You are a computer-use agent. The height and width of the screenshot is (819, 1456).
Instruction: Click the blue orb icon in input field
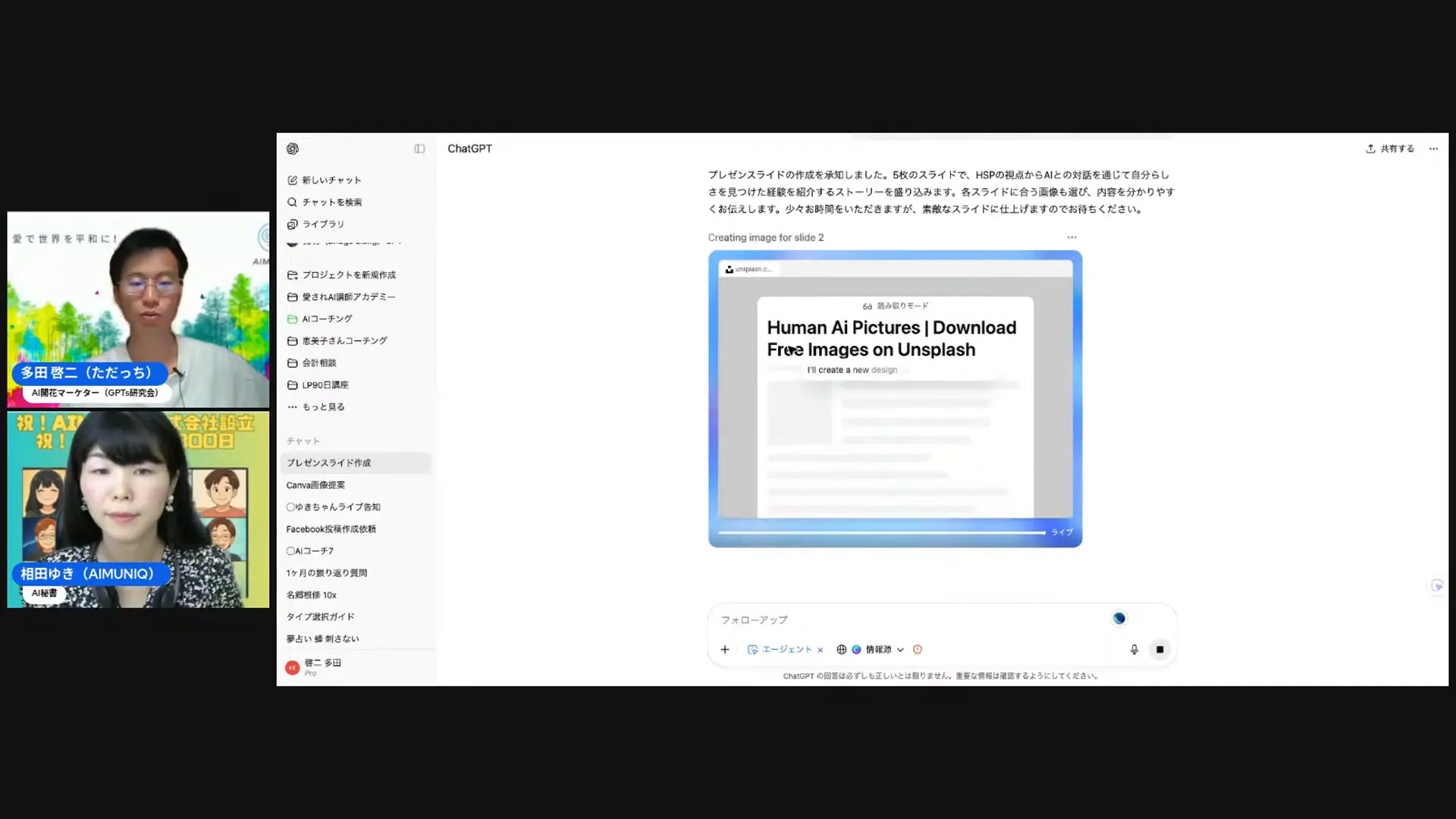pyautogui.click(x=1119, y=619)
